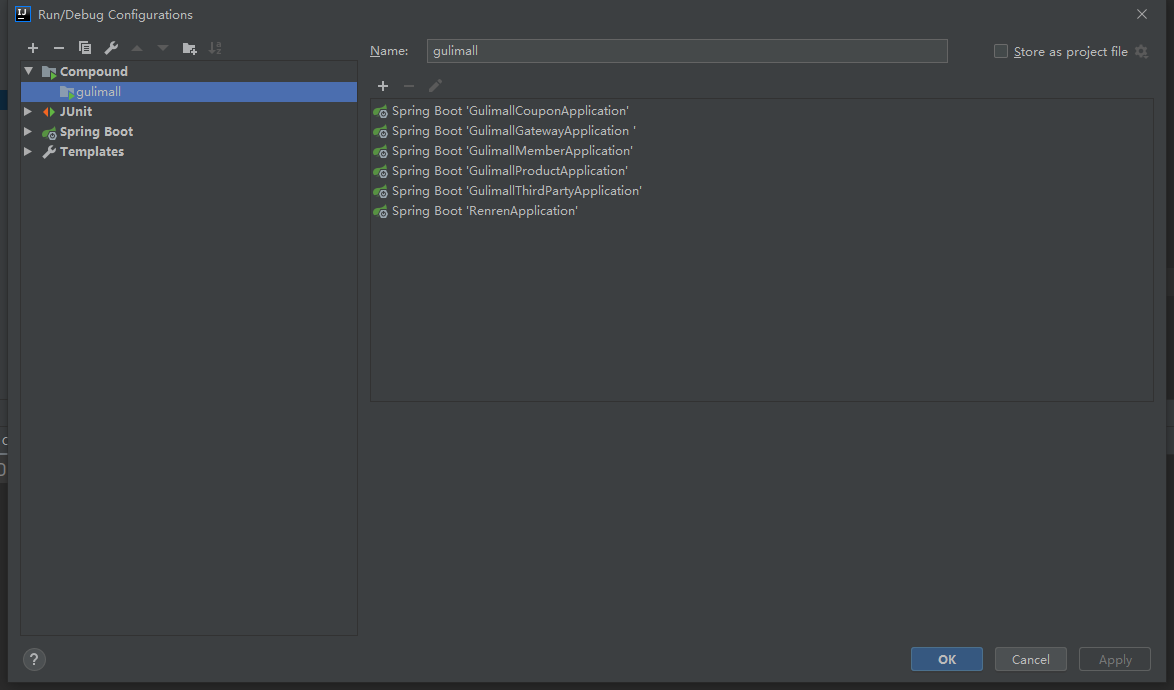Click GulimallCouponApplication Spring Boot icon
The image size is (1174, 690).
(x=380, y=112)
